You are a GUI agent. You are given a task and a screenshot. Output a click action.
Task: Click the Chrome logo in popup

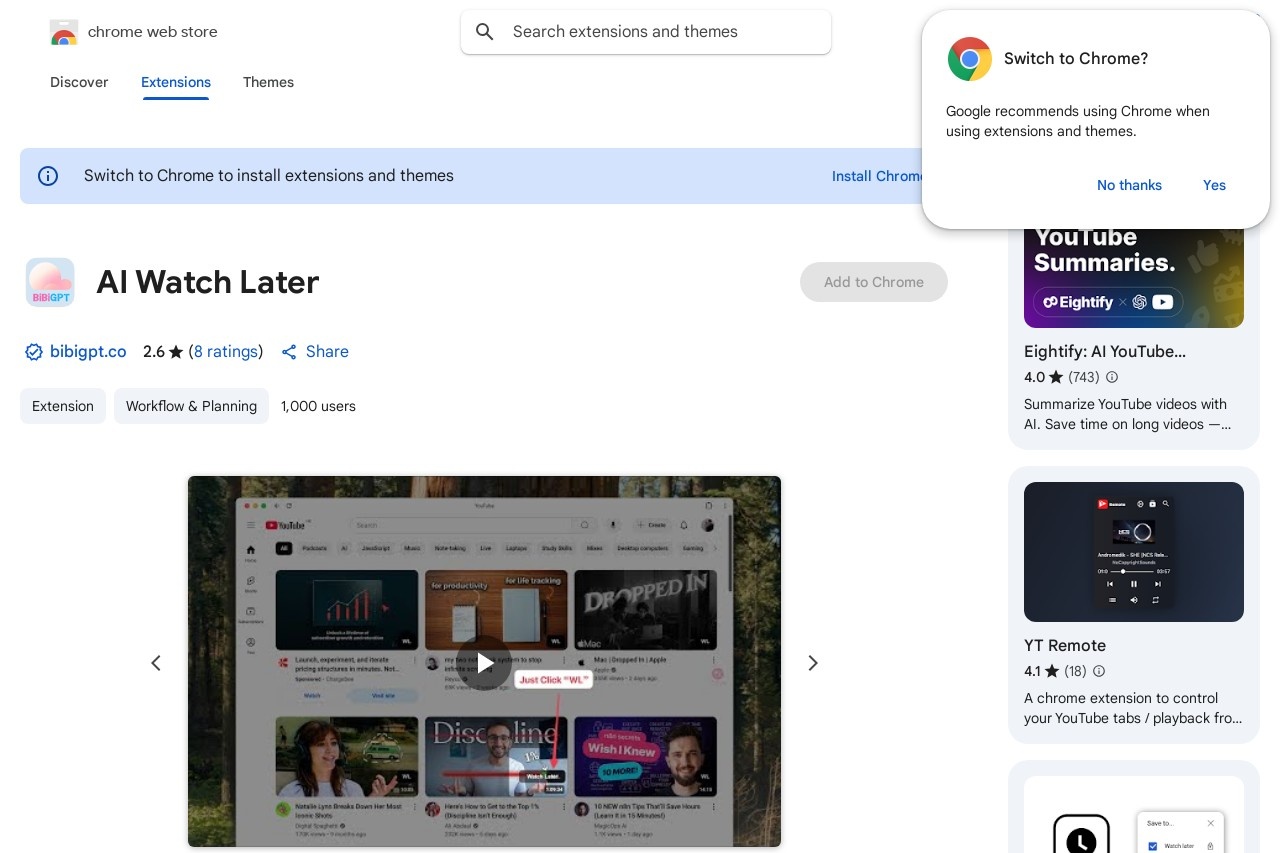coord(969,59)
